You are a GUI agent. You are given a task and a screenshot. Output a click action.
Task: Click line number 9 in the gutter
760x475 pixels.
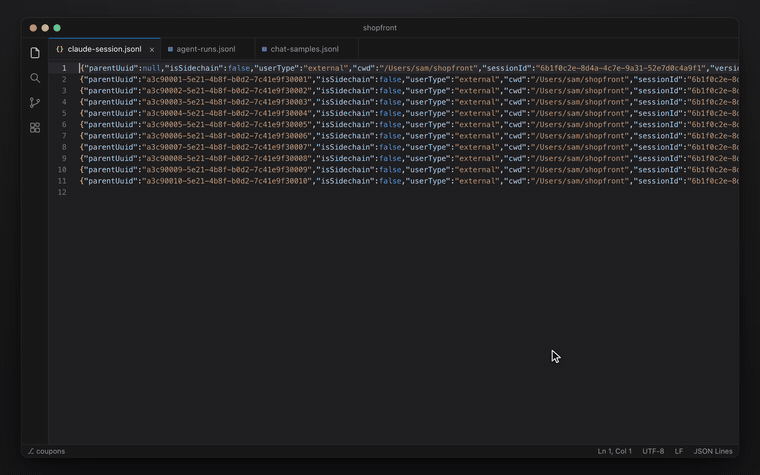(x=64, y=158)
